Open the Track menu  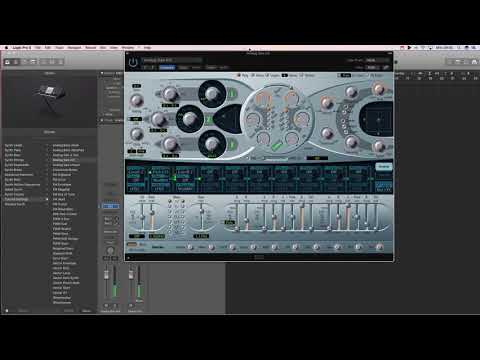click(x=60, y=48)
